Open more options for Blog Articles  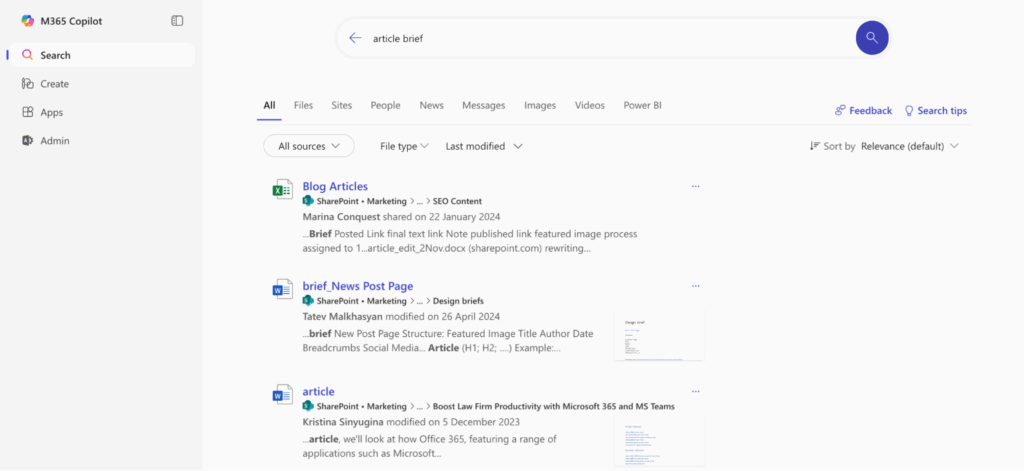696,186
